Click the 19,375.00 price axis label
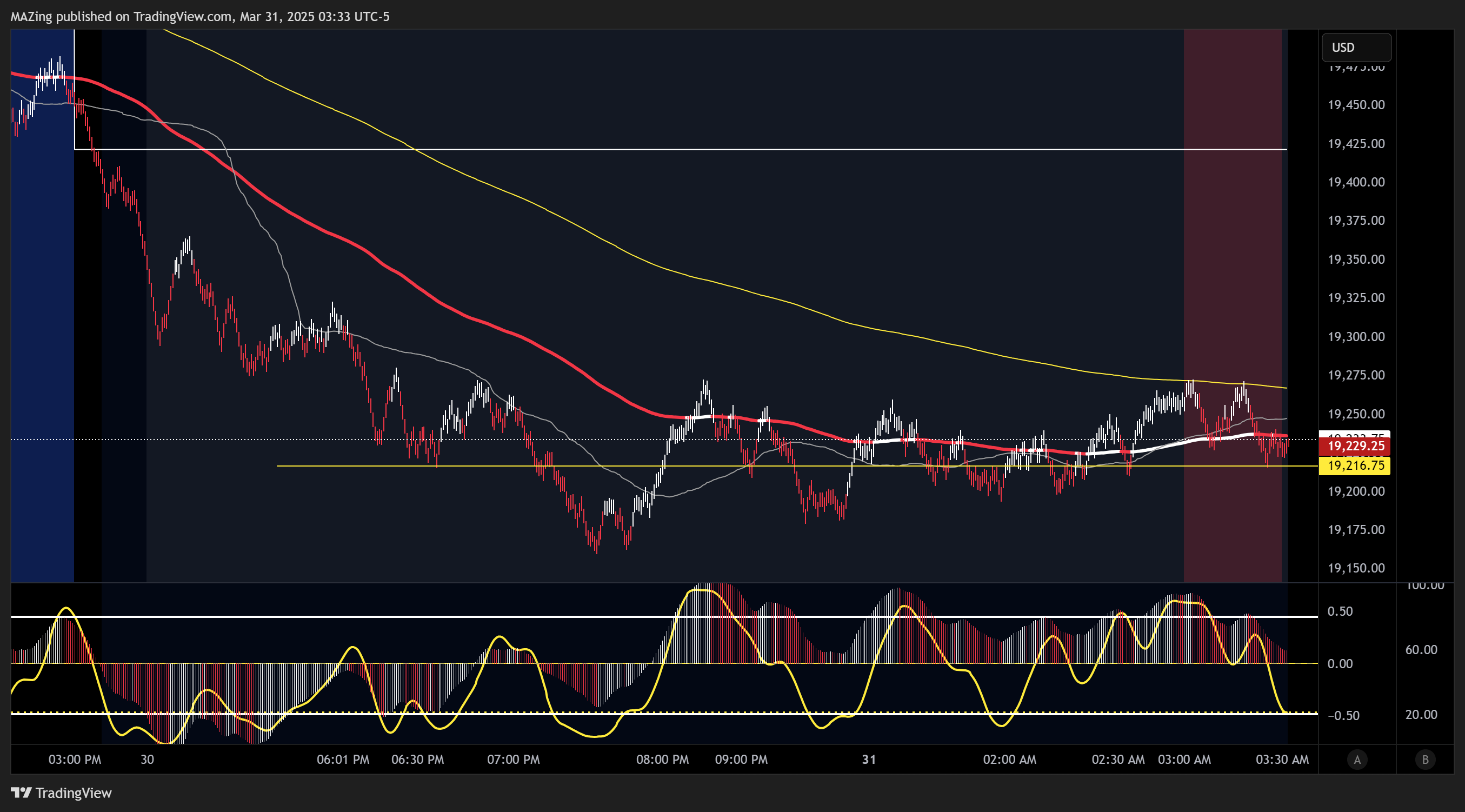The image size is (1465, 812). click(1356, 220)
